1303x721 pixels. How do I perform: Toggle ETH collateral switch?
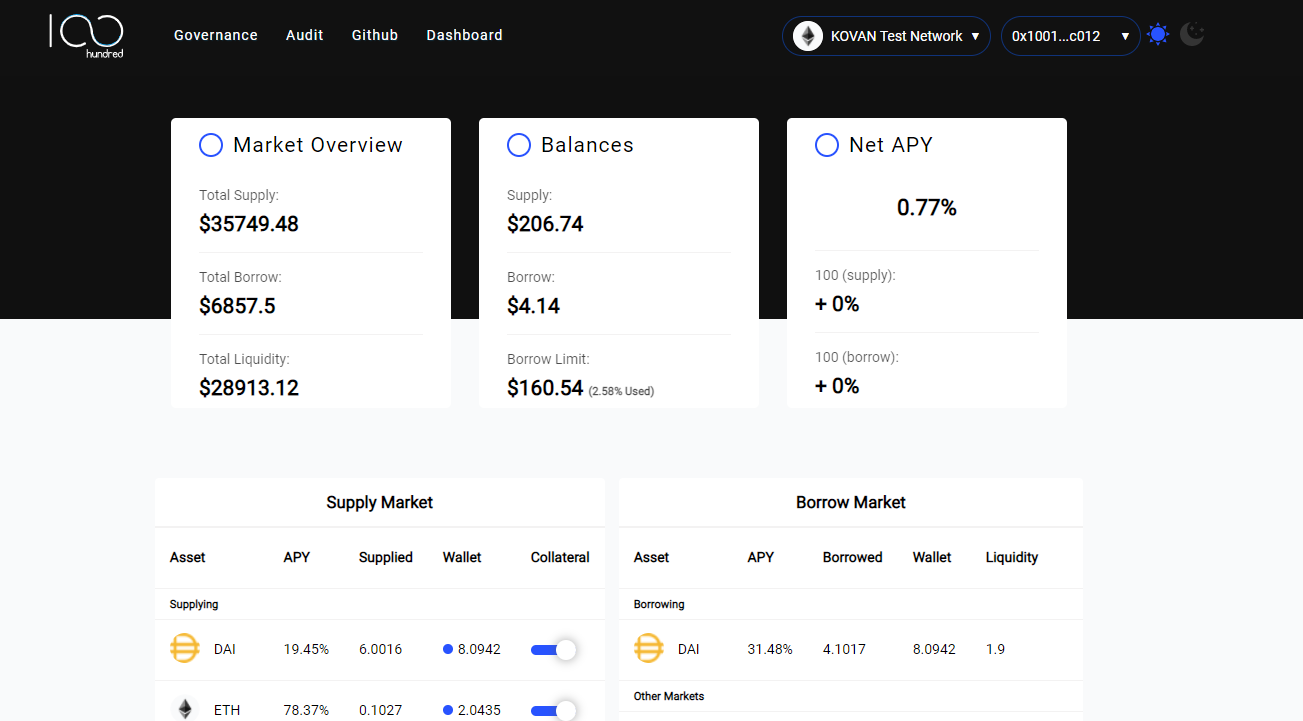[553, 710]
